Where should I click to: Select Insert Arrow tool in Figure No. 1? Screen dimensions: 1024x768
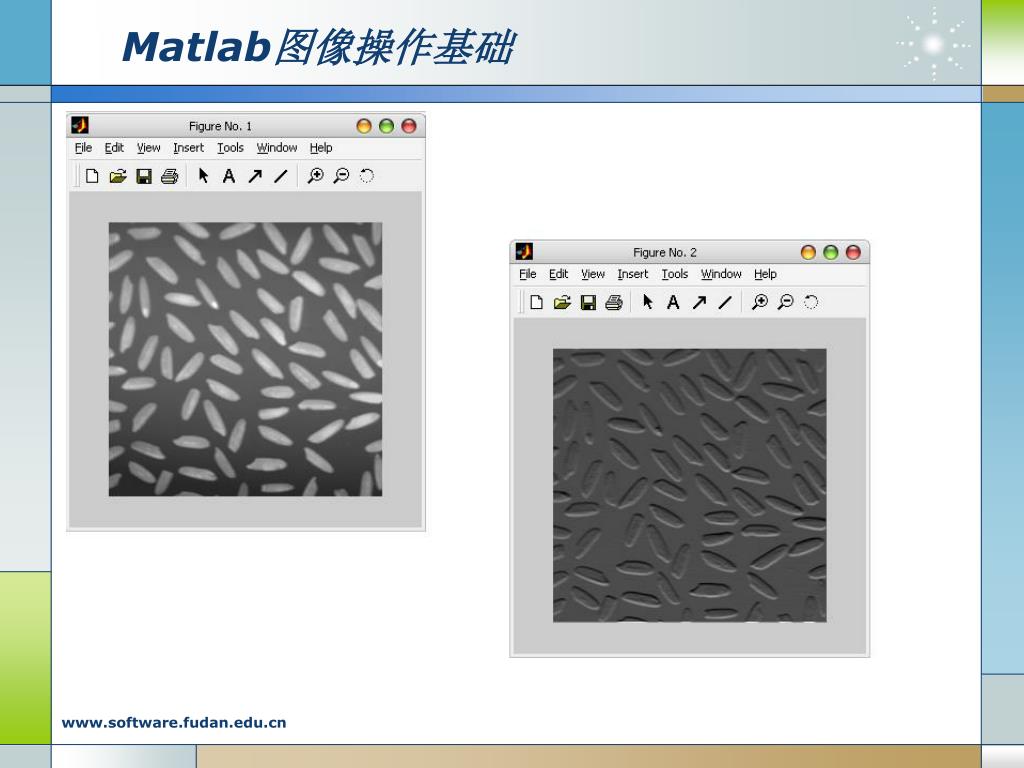tap(255, 176)
